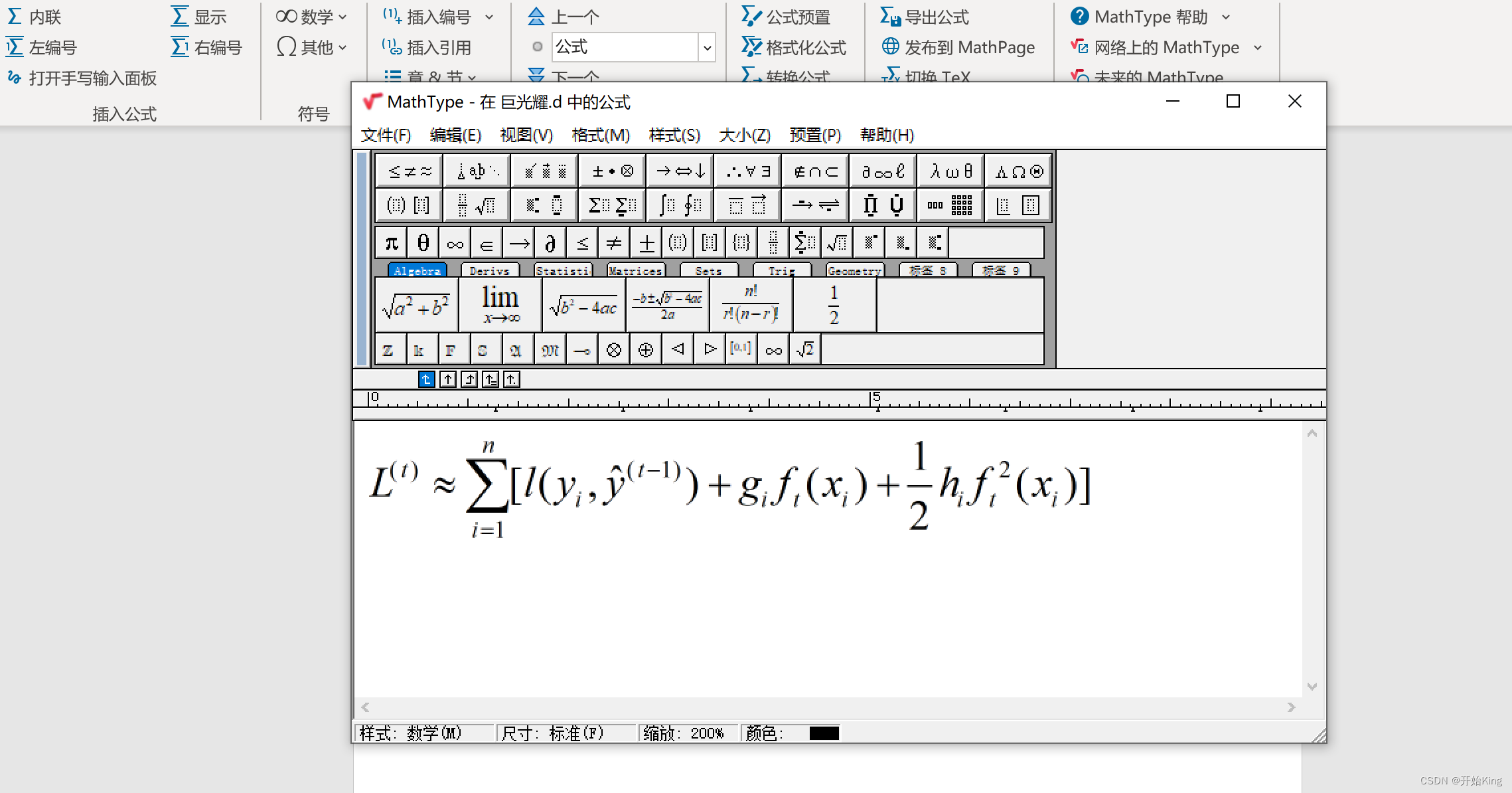Image resolution: width=1512 pixels, height=793 pixels.
Task: Toggle the radio button beside the 公式 box
Action: [x=537, y=47]
